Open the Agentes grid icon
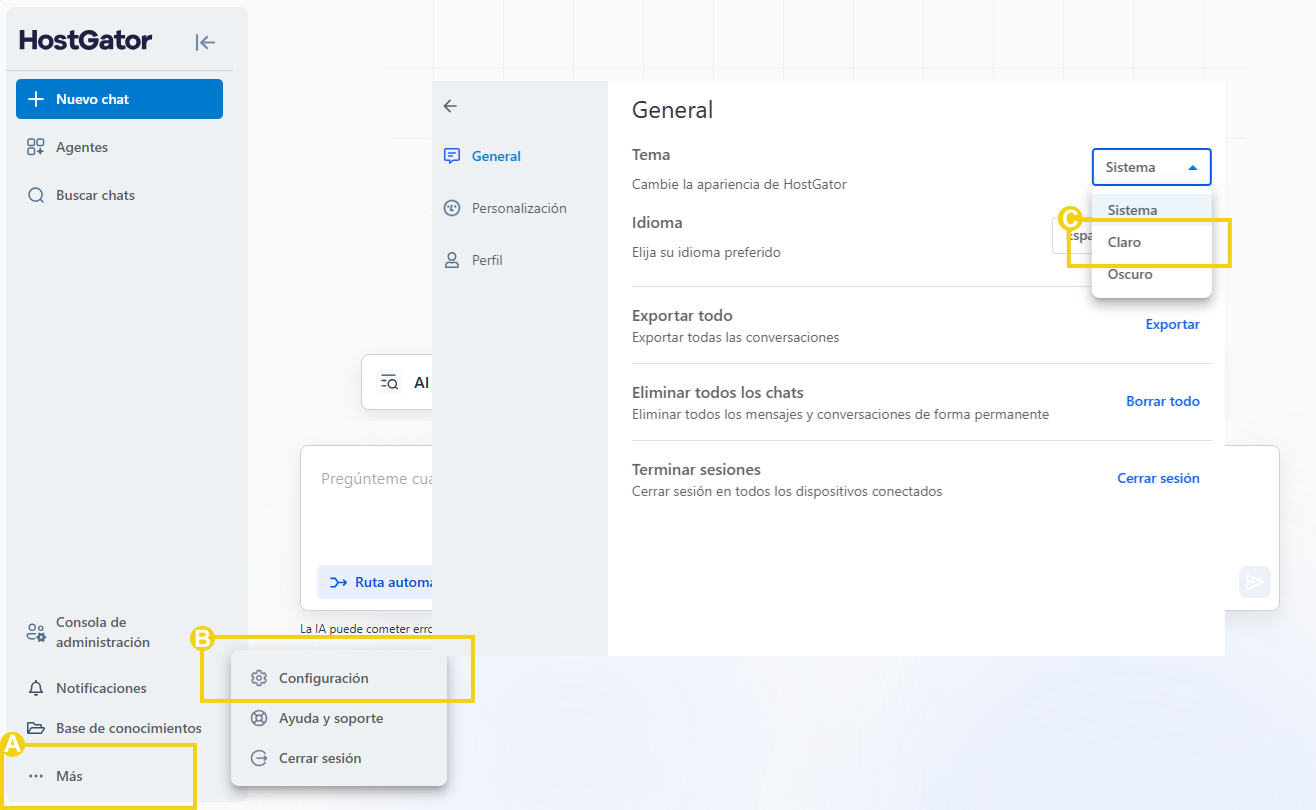Image resolution: width=1316 pixels, height=810 pixels. (x=36, y=147)
